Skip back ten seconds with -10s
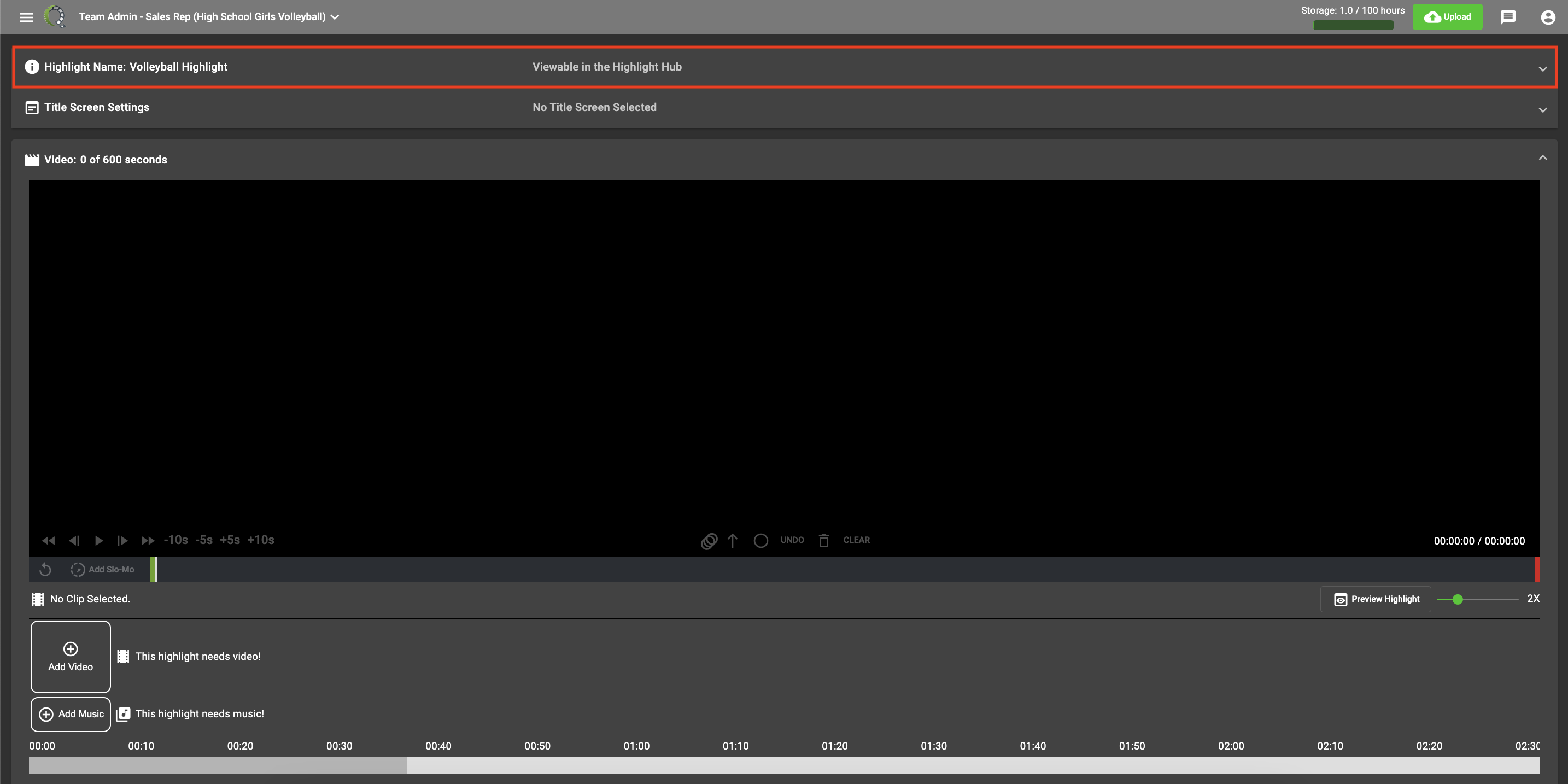The height and width of the screenshot is (784, 1568). (x=176, y=540)
